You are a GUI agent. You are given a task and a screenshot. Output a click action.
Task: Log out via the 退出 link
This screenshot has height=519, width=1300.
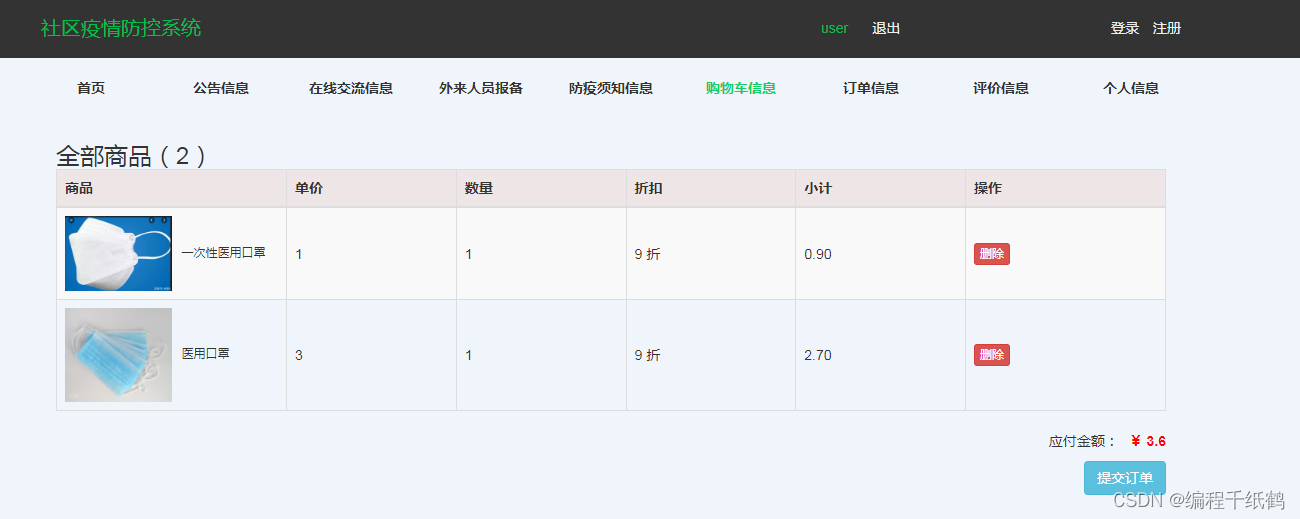point(886,28)
